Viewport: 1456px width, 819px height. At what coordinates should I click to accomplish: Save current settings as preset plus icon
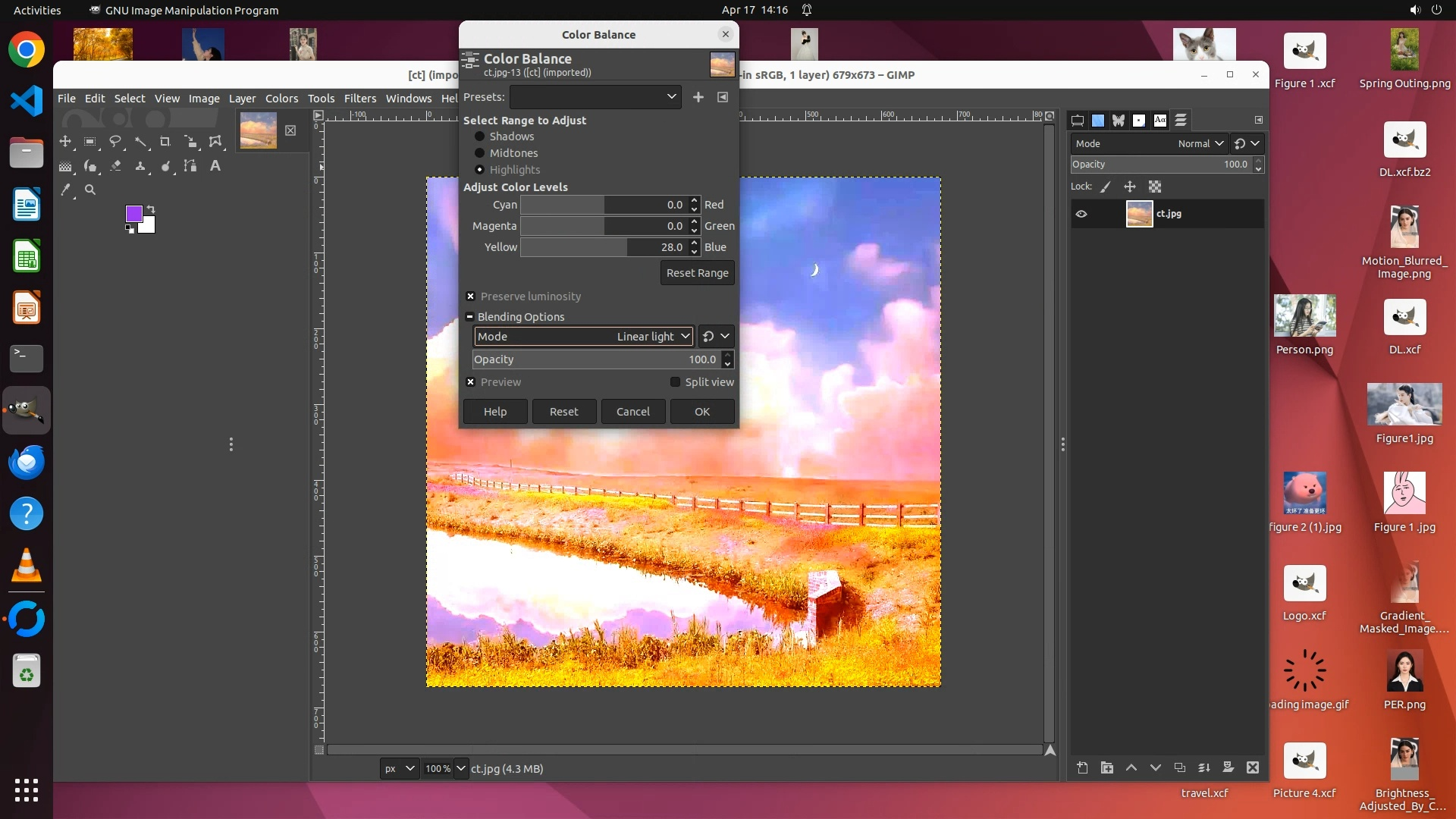pyautogui.click(x=698, y=97)
